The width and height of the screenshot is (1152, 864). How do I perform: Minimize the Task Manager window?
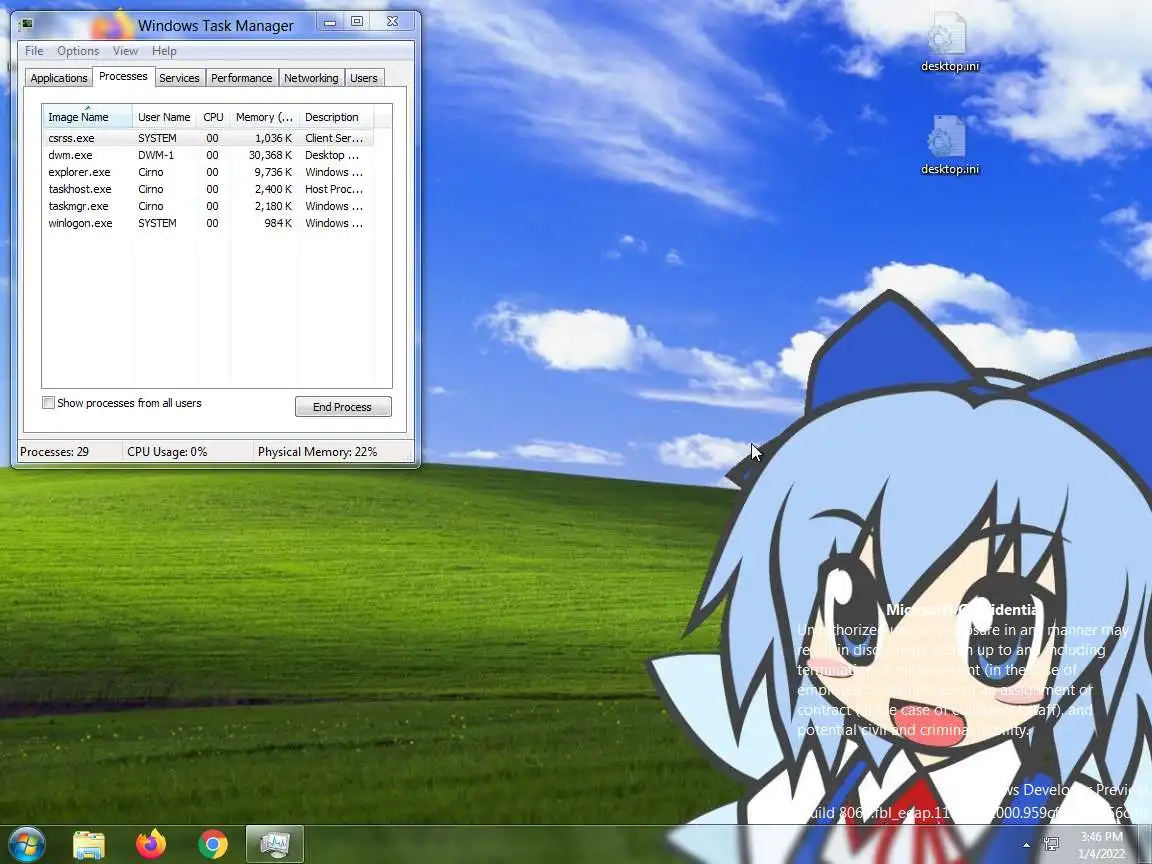(330, 22)
